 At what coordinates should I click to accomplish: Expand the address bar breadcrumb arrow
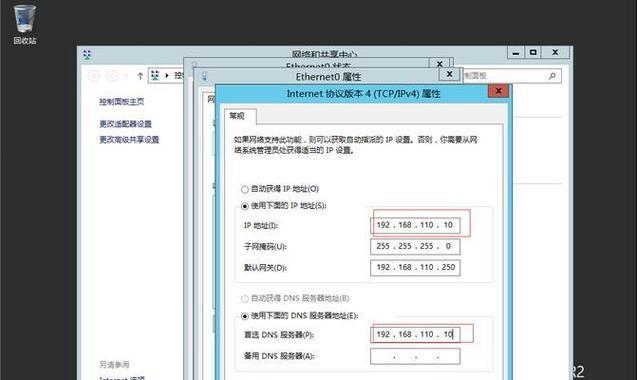(167, 76)
